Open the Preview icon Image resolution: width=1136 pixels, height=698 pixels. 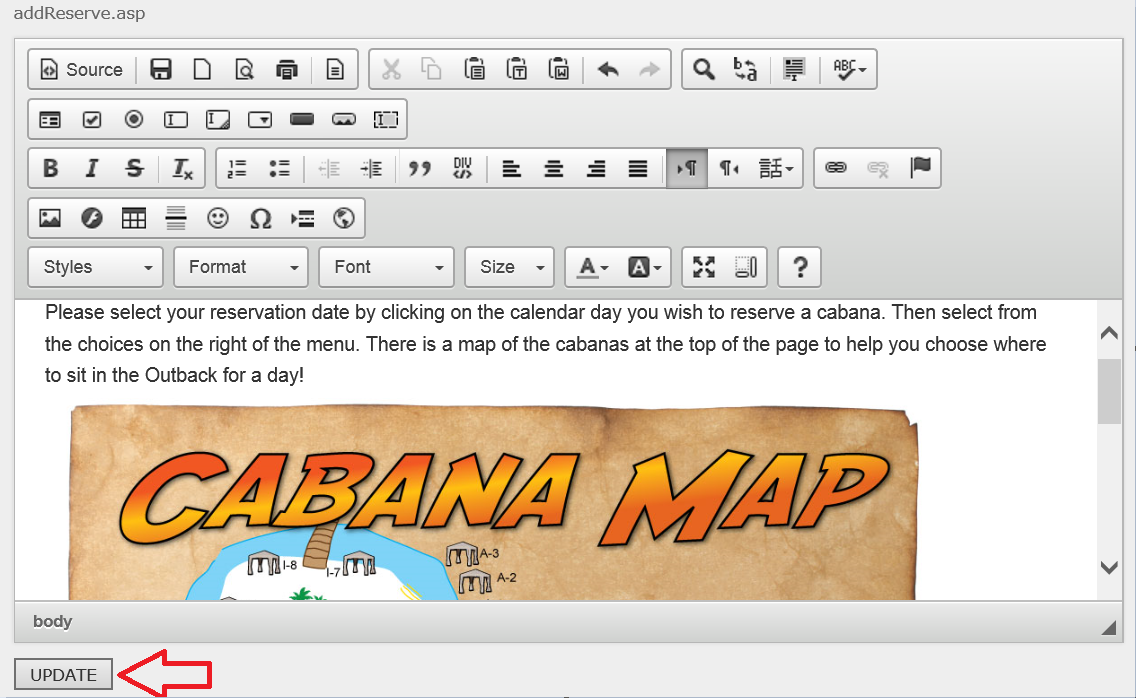[244, 70]
